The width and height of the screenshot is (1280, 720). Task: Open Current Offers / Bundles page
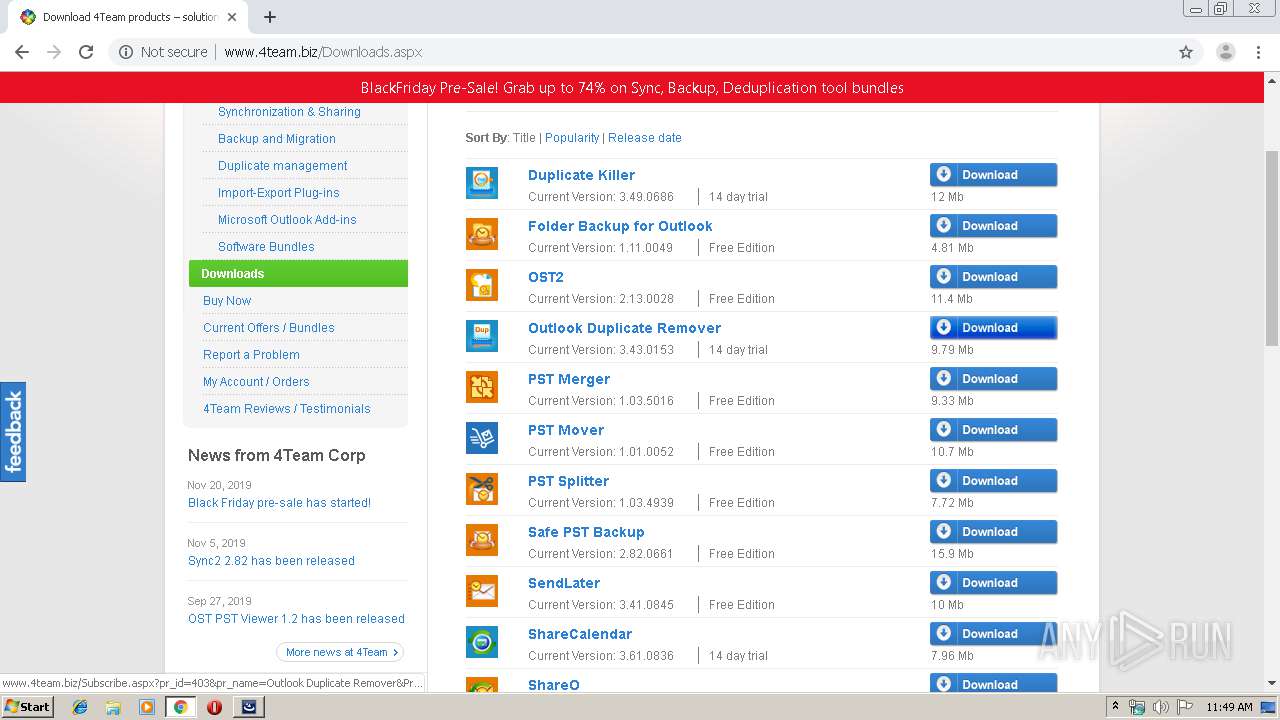tap(269, 328)
